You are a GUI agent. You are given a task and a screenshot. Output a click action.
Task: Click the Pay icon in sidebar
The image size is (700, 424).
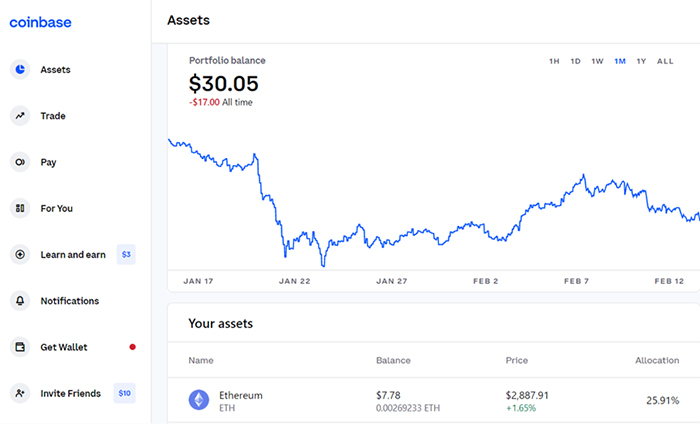20,162
